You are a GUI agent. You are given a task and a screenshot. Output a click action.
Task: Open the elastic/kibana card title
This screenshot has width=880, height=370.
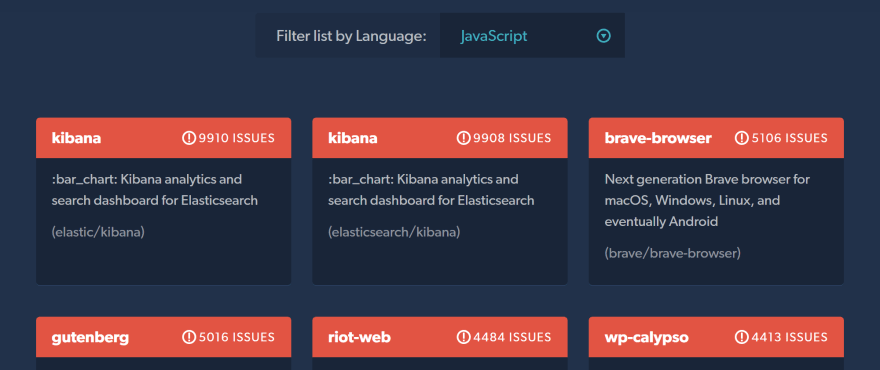[x=76, y=138]
